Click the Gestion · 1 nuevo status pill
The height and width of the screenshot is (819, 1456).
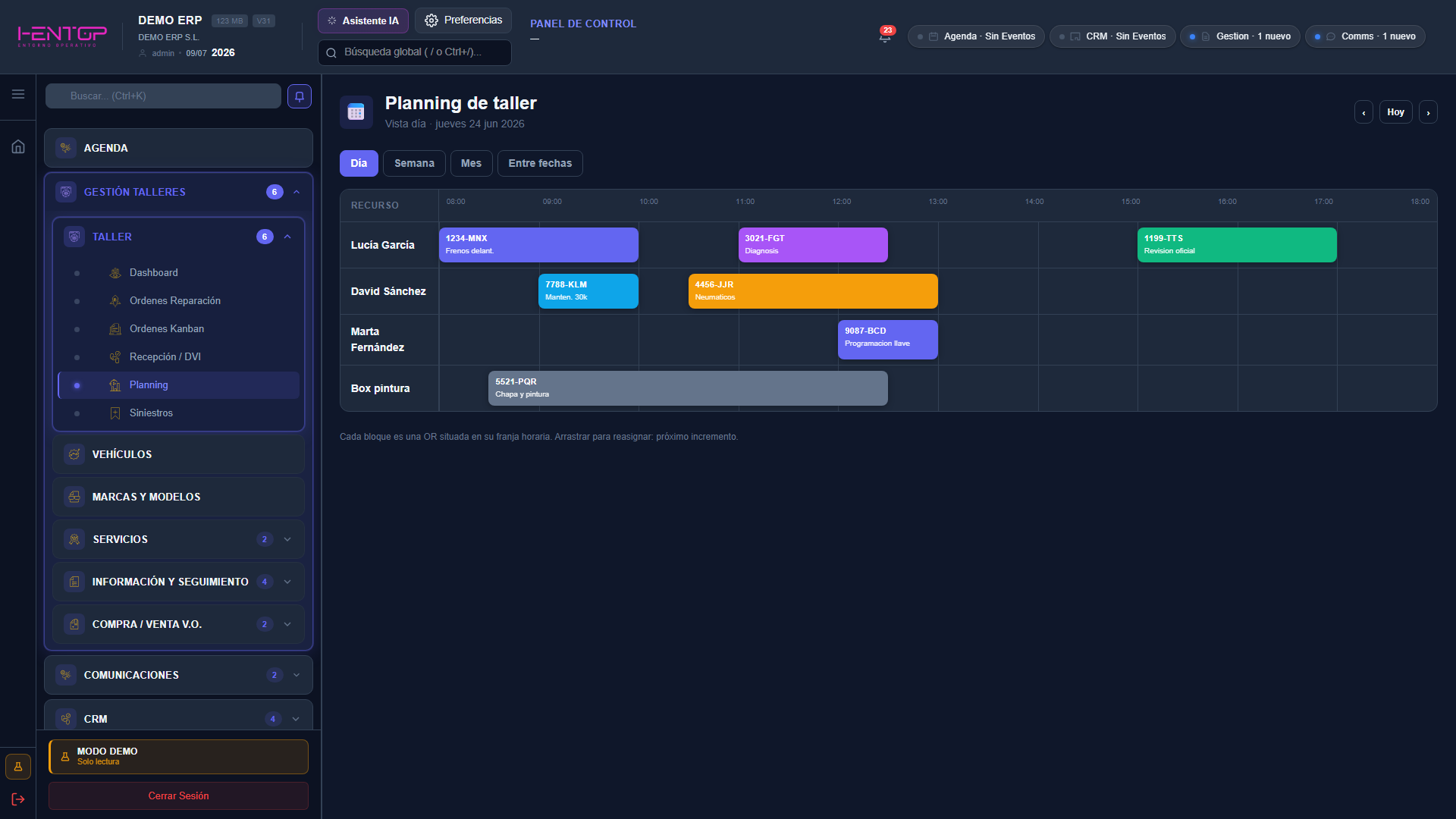point(1241,36)
